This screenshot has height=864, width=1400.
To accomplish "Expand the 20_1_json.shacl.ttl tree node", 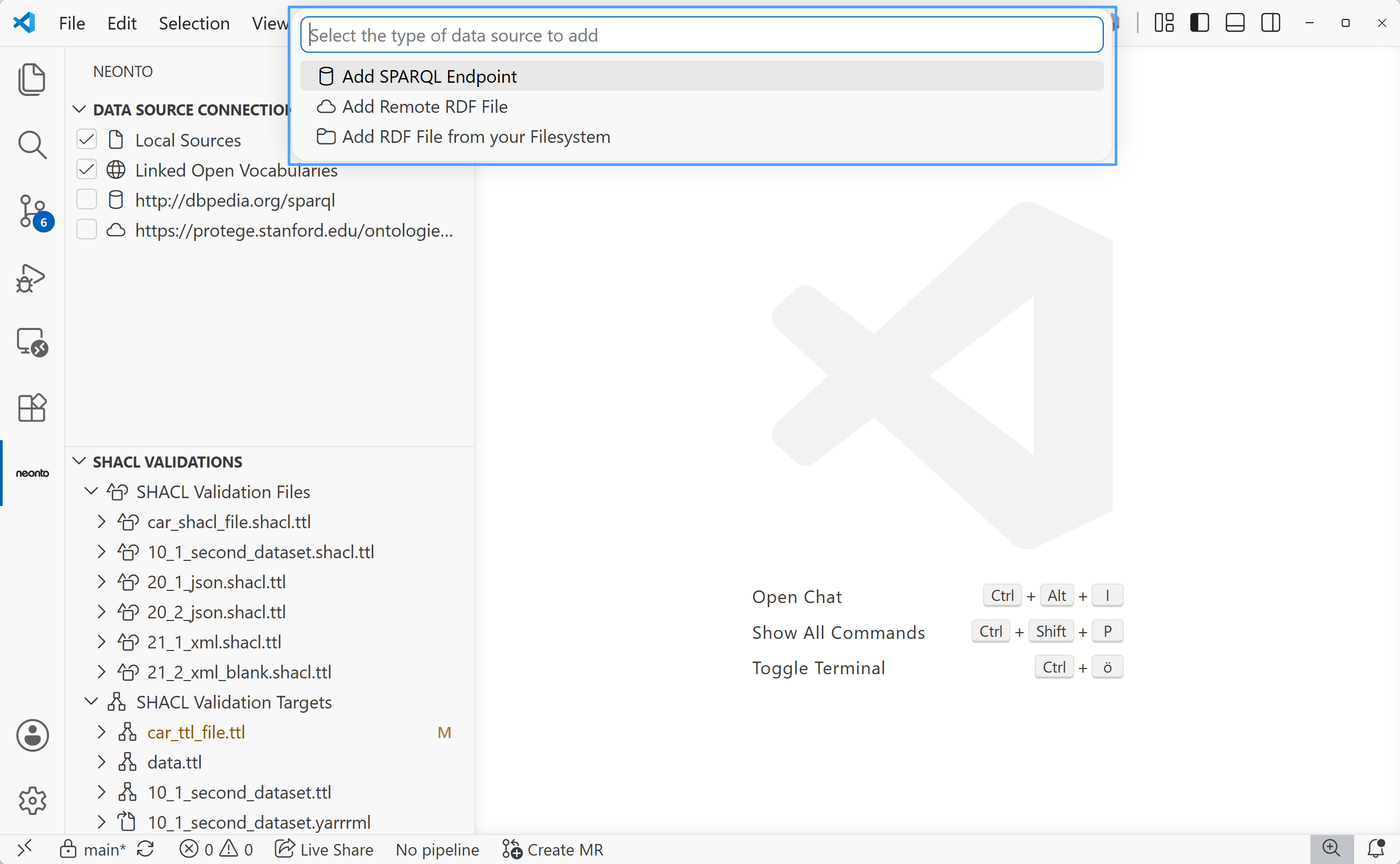I will click(101, 582).
